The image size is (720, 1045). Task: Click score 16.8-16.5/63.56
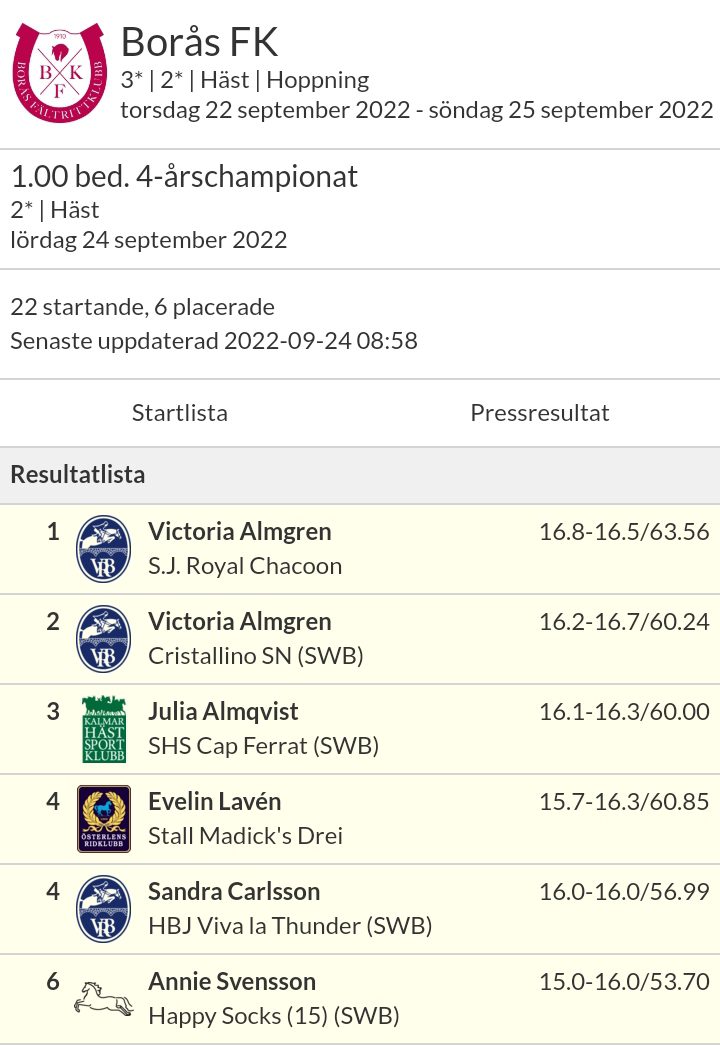(x=624, y=531)
